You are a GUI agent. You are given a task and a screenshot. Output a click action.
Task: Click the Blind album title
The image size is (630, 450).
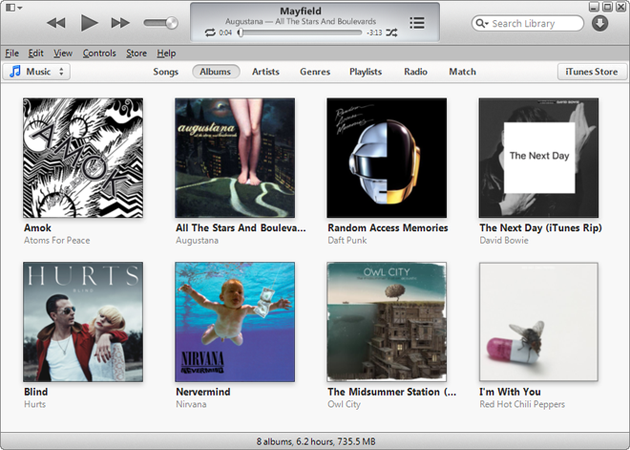[x=36, y=392]
